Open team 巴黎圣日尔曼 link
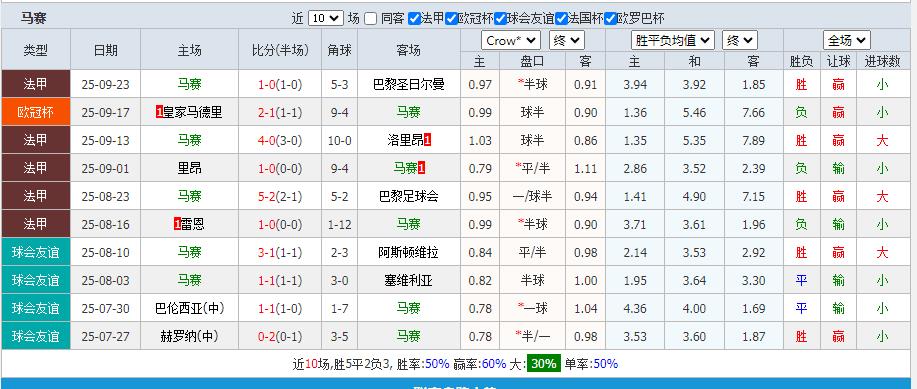917x389 pixels. 409,84
